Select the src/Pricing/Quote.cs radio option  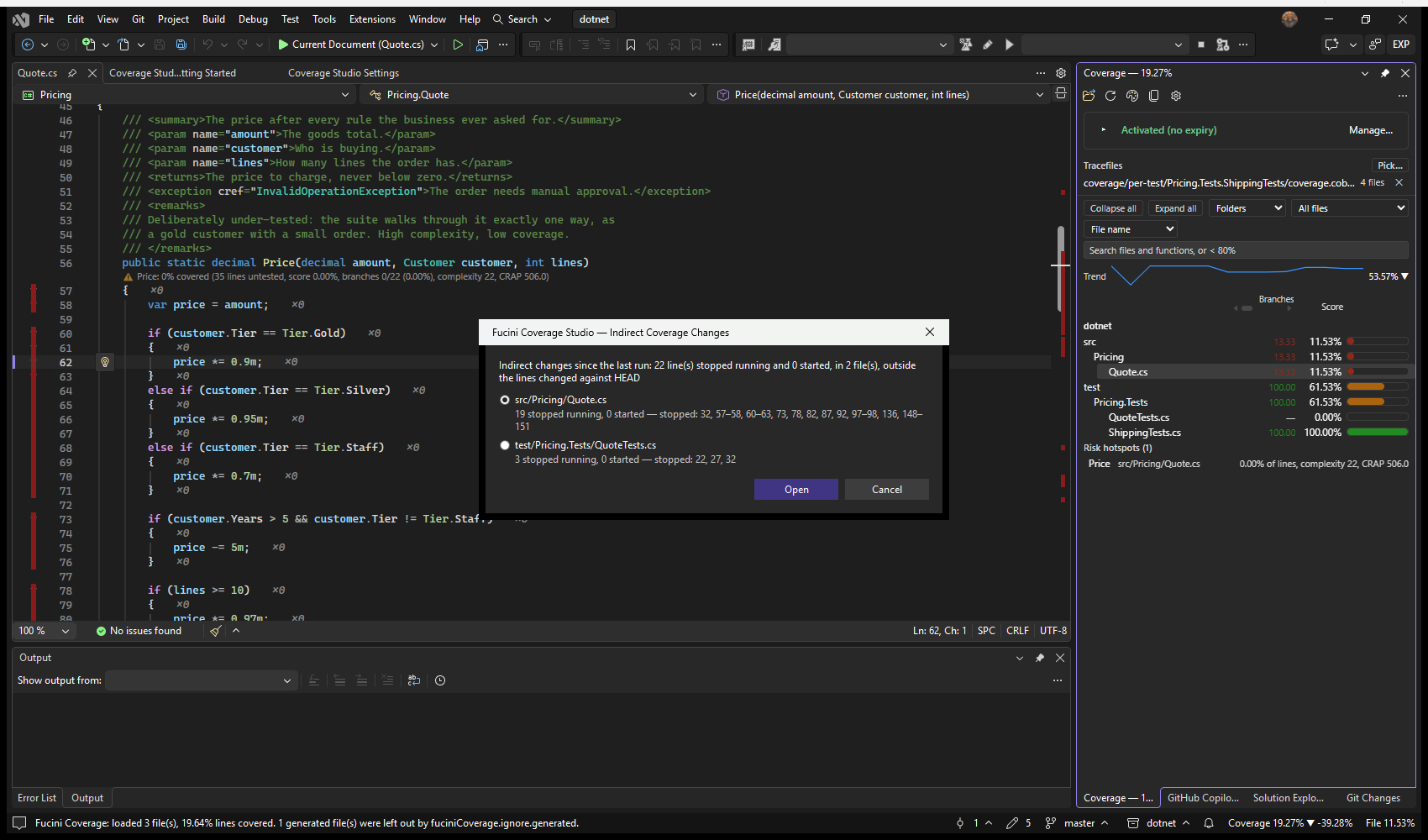point(505,400)
